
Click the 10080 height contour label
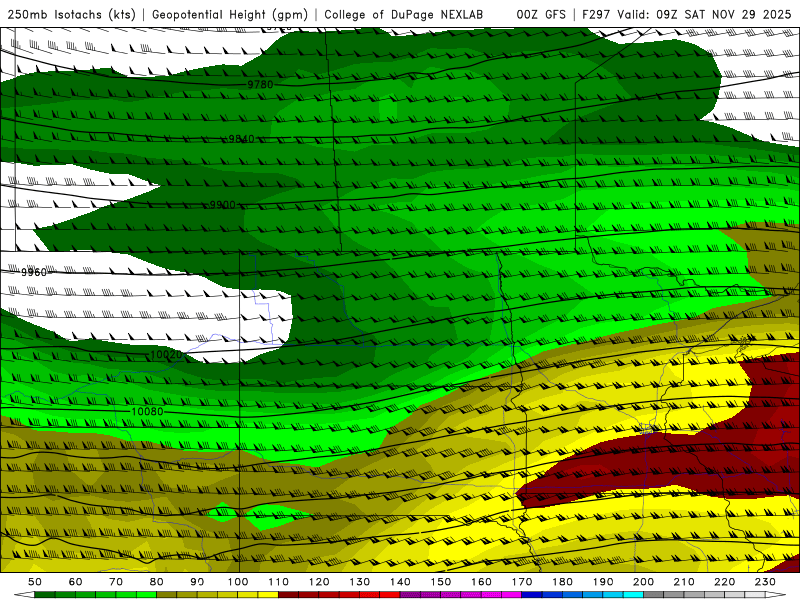tap(147, 411)
